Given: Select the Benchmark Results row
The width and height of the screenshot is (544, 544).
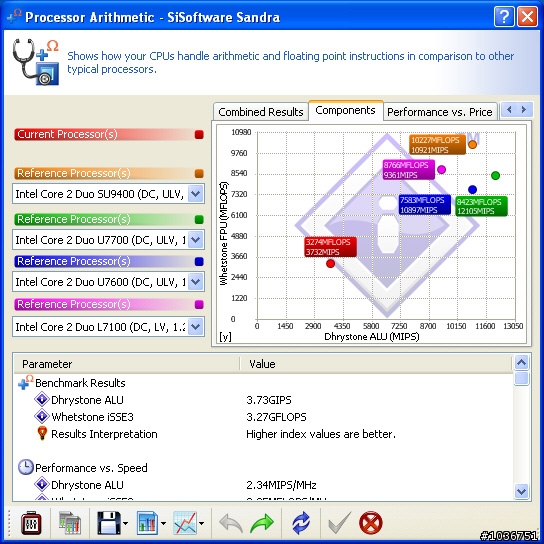Looking at the screenshot, I should (x=264, y=383).
